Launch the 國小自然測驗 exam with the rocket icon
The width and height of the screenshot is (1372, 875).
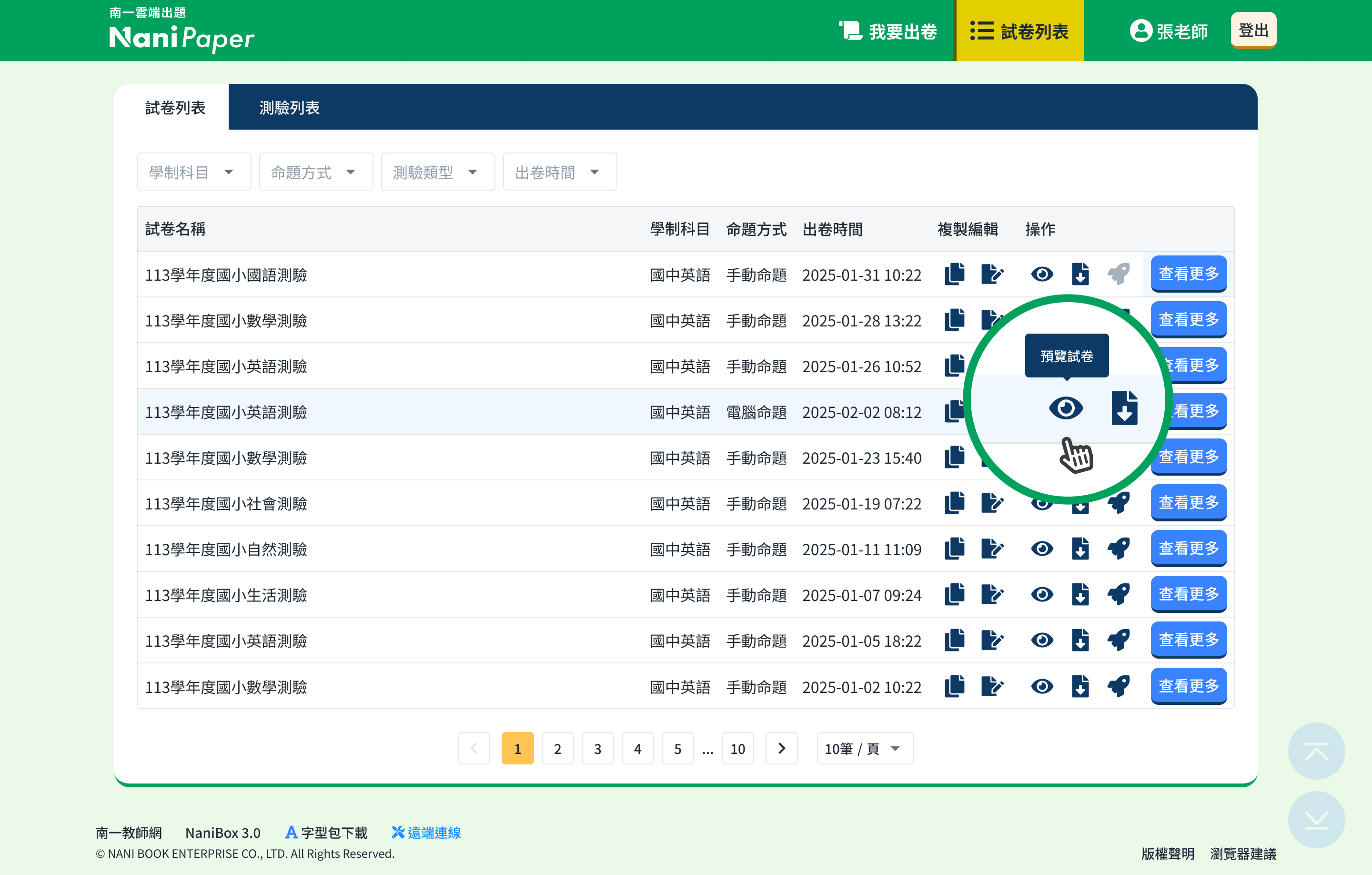(1119, 549)
